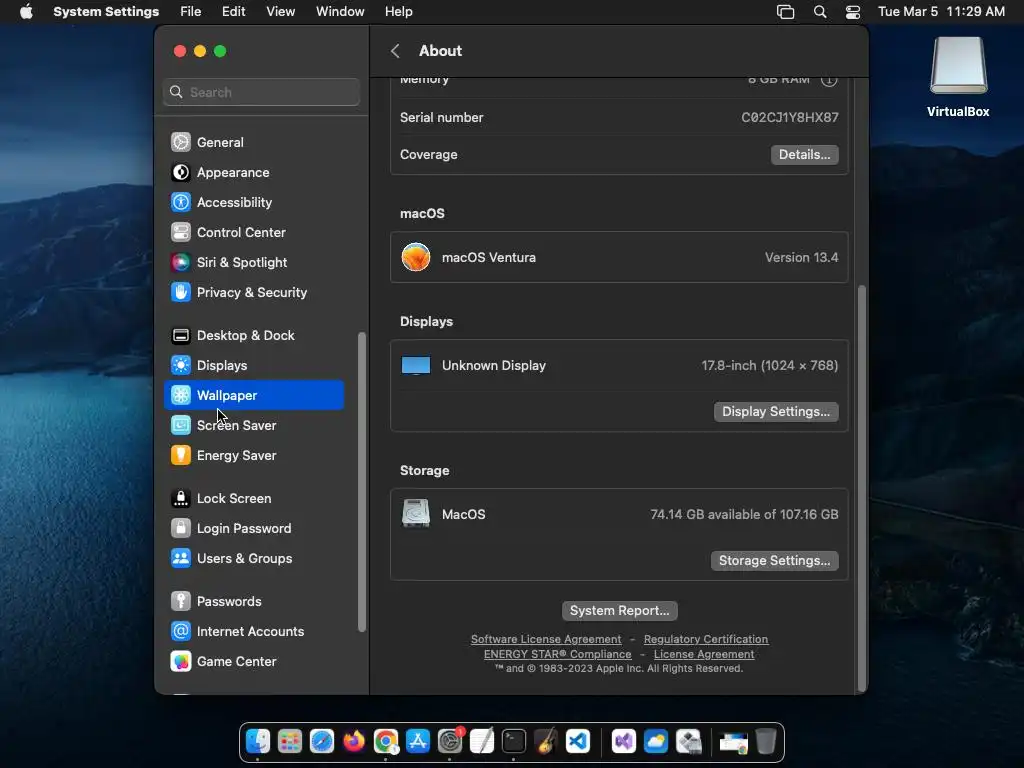This screenshot has height=768, width=1024.
Task: Launch Visual Studio from the Dock
Action: pyautogui.click(x=624, y=741)
